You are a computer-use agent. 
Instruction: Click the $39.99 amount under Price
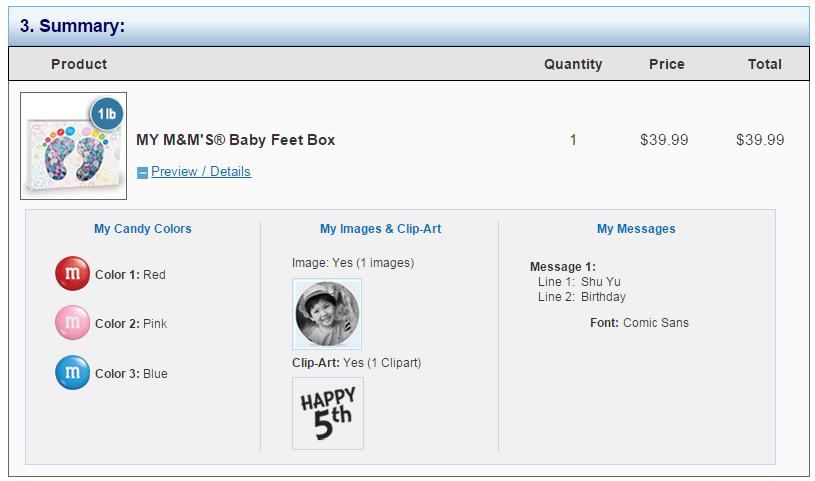pos(664,140)
